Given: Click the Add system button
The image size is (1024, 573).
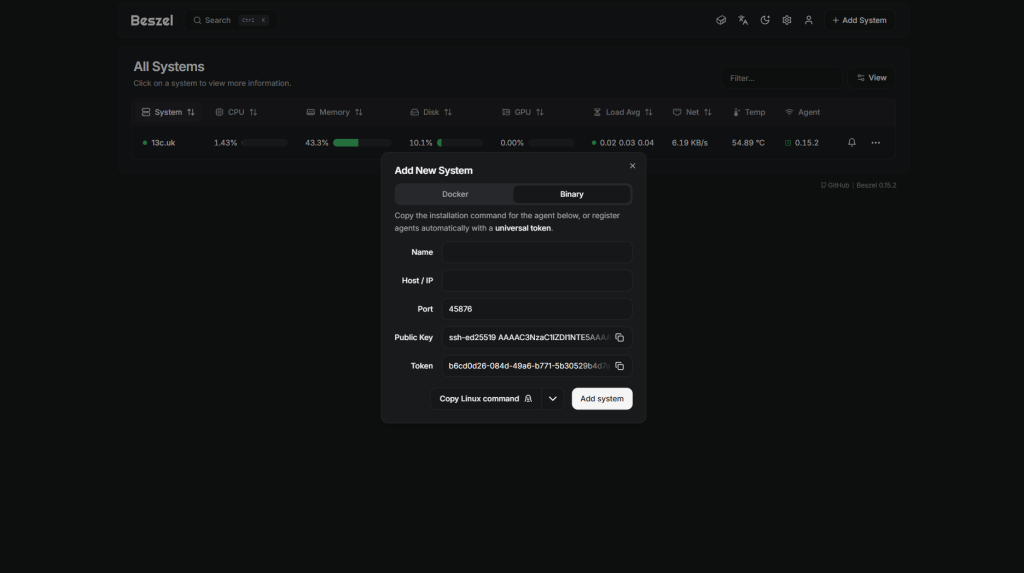Looking at the screenshot, I should point(602,399).
